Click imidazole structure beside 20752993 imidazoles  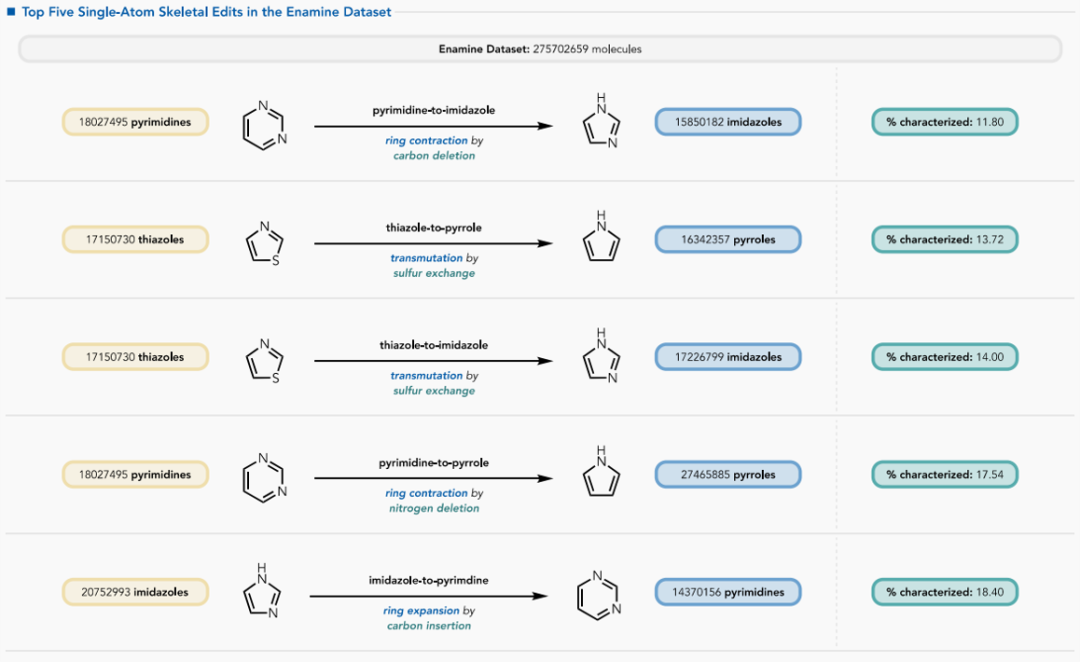(x=261, y=592)
